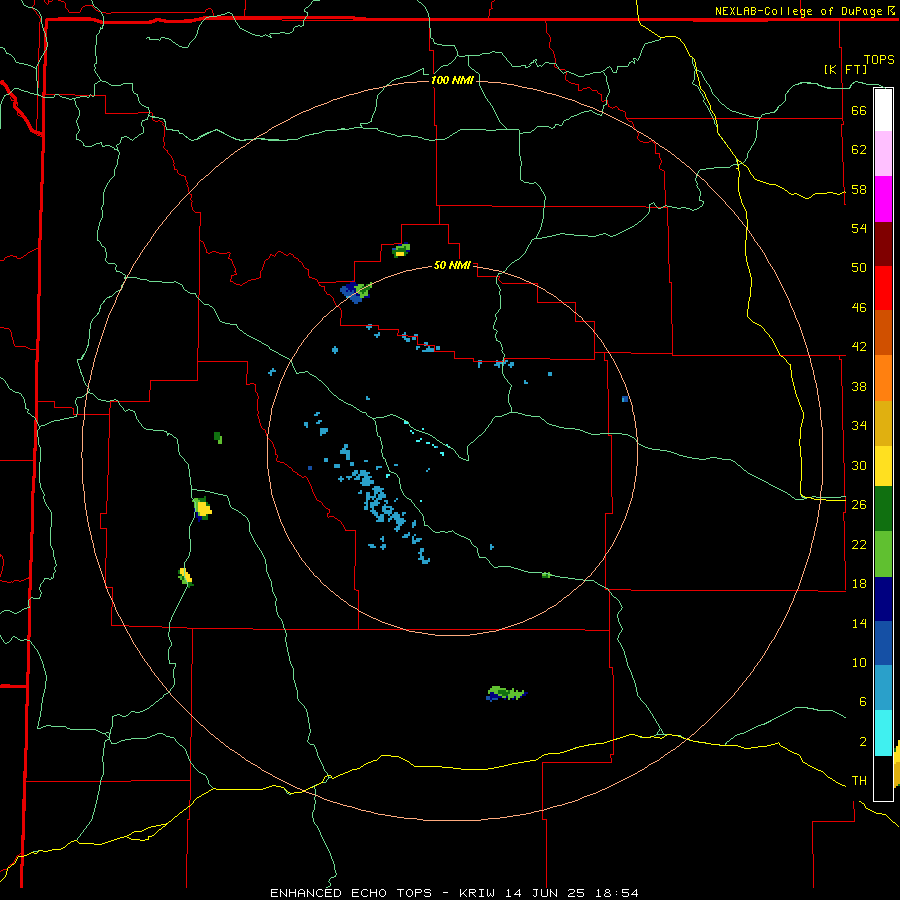Click the light pink legend swatch

883,153
